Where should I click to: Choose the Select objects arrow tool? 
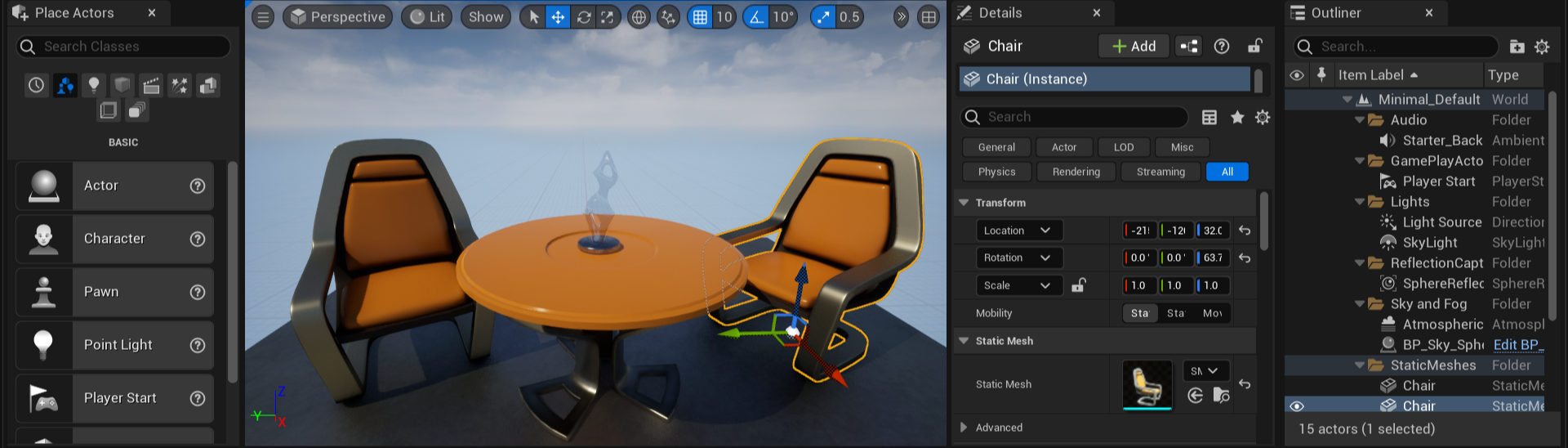click(533, 17)
